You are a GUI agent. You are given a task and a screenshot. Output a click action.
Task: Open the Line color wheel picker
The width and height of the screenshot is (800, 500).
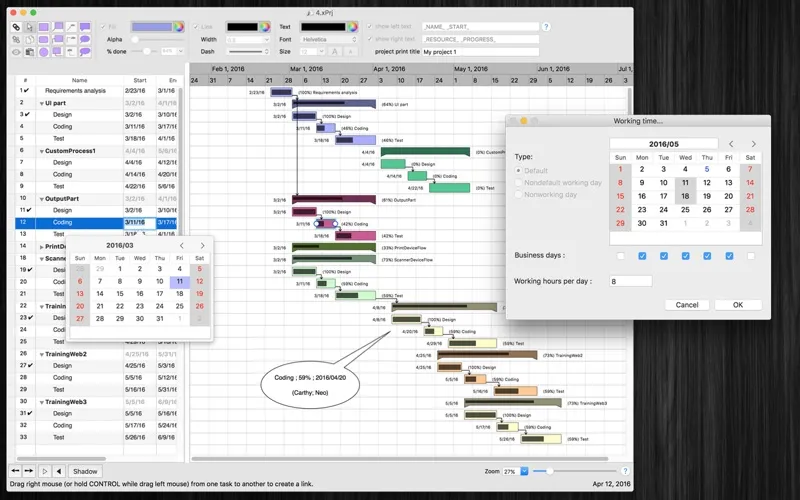[264, 27]
